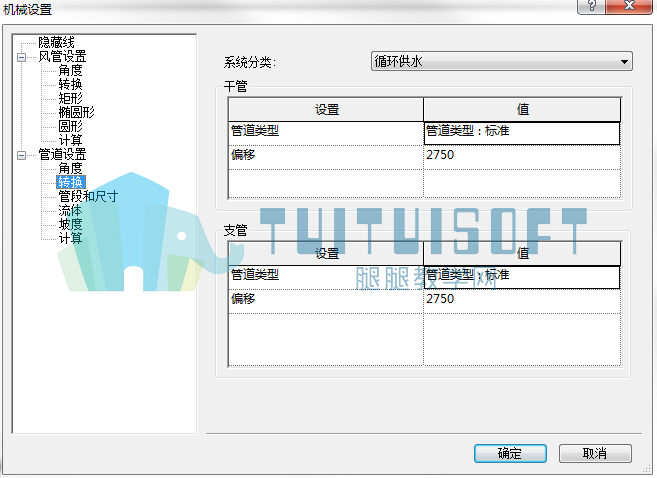Click the 管道类型 label in 干管 table
The image size is (657, 478).
255,131
